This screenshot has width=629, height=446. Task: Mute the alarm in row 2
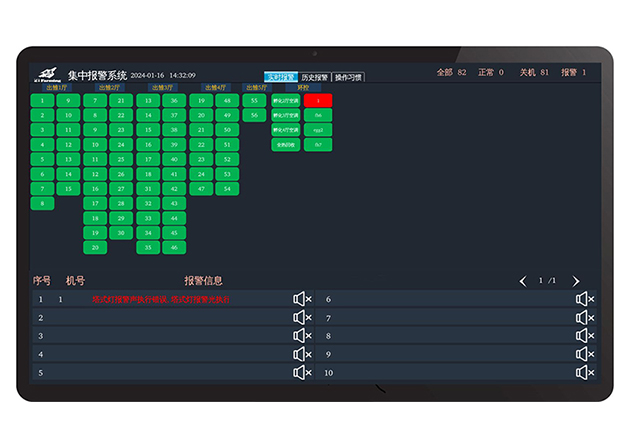coord(302,317)
